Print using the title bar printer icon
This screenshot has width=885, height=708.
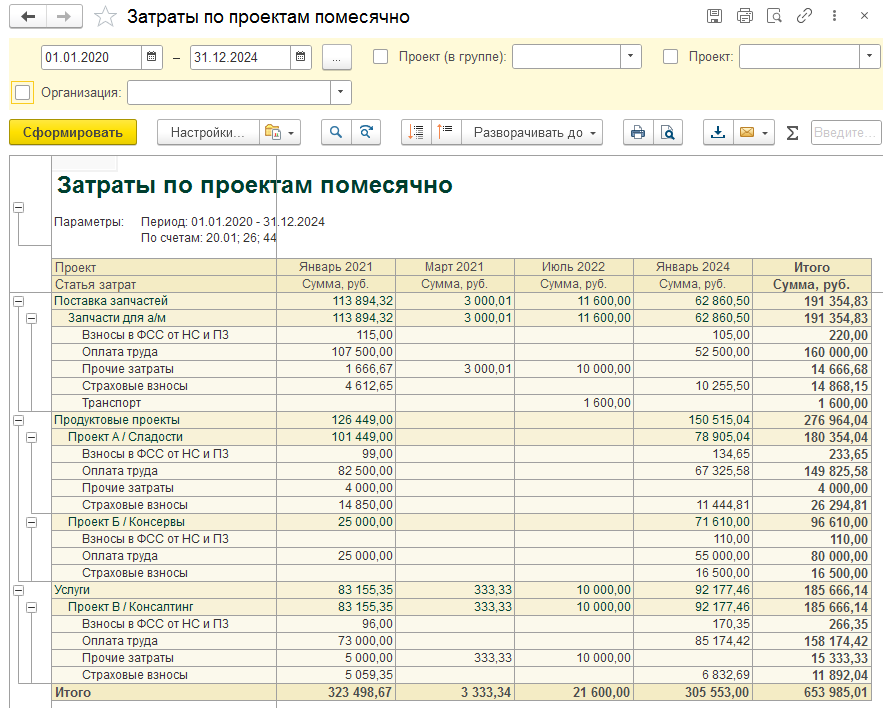click(x=744, y=16)
